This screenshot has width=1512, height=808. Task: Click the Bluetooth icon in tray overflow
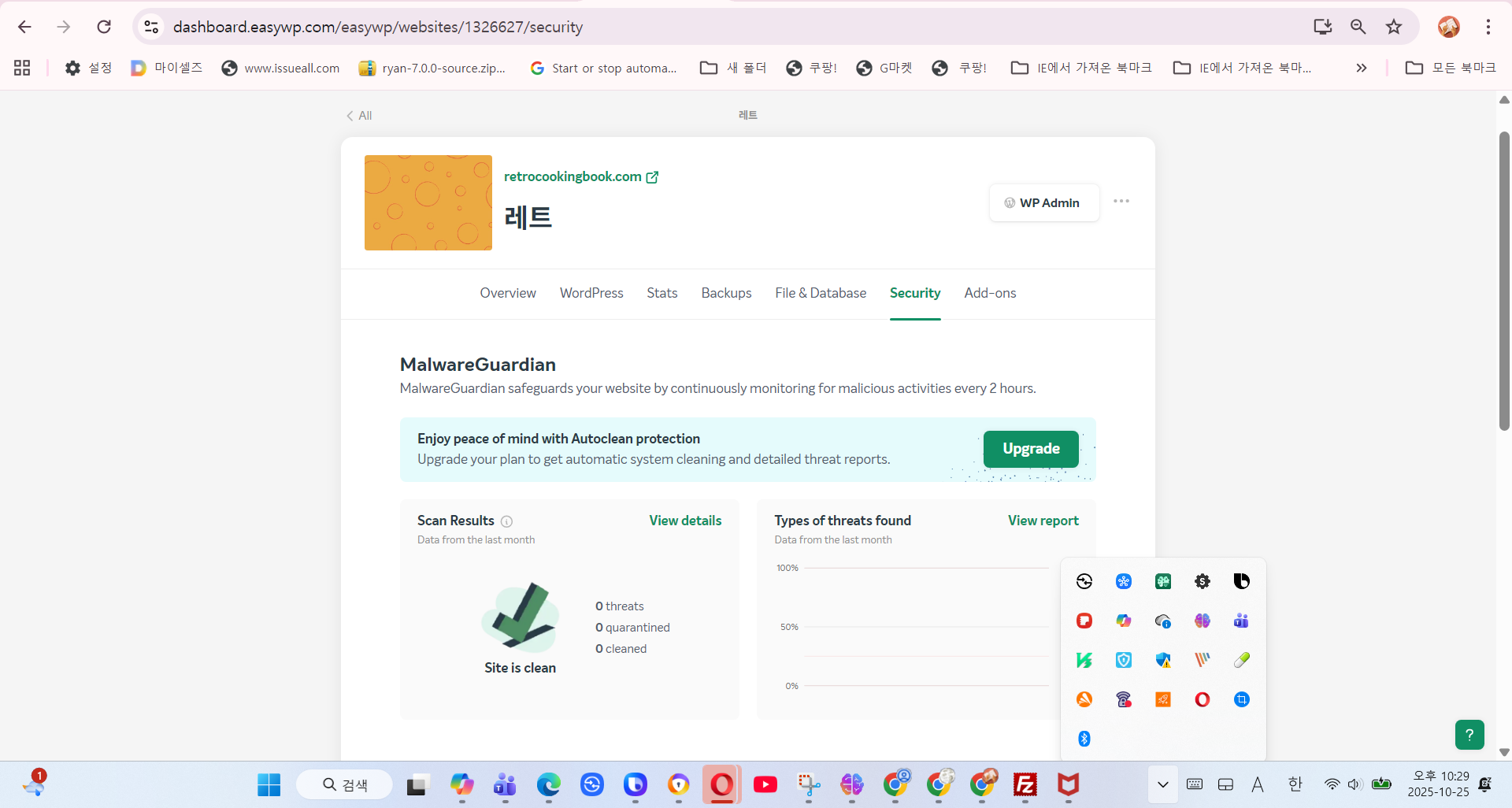1084,739
